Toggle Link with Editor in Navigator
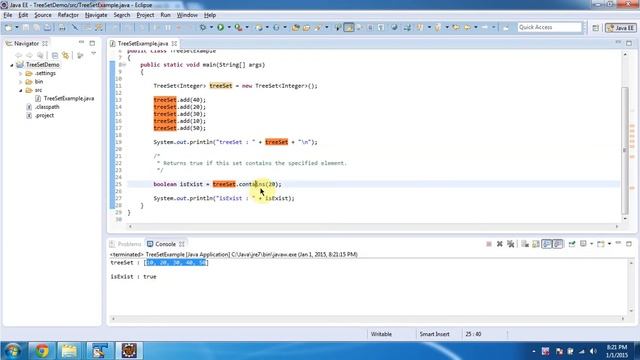This screenshot has width=640, height=360. pyautogui.click(x=66, y=55)
